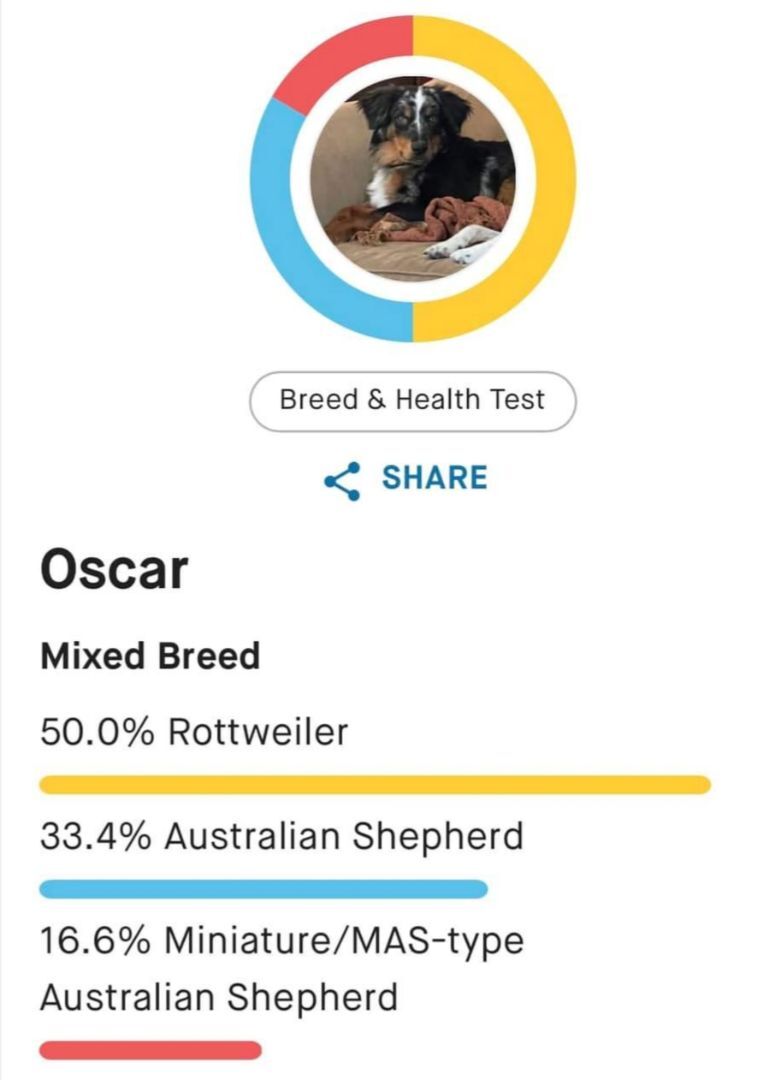Image resolution: width=775 pixels, height=1080 pixels.
Task: Click the word Rottweiler in results
Action: coord(258,731)
